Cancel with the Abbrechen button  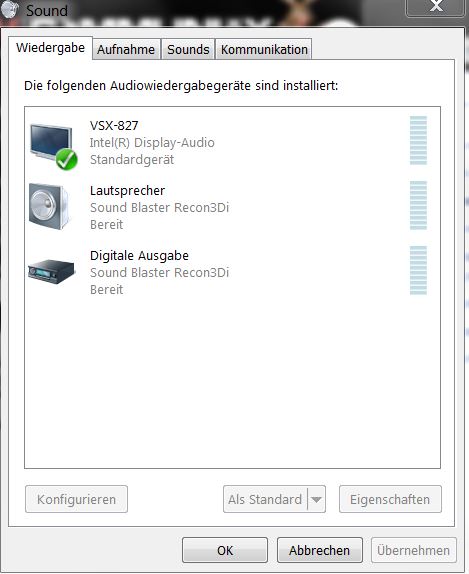coord(320,550)
